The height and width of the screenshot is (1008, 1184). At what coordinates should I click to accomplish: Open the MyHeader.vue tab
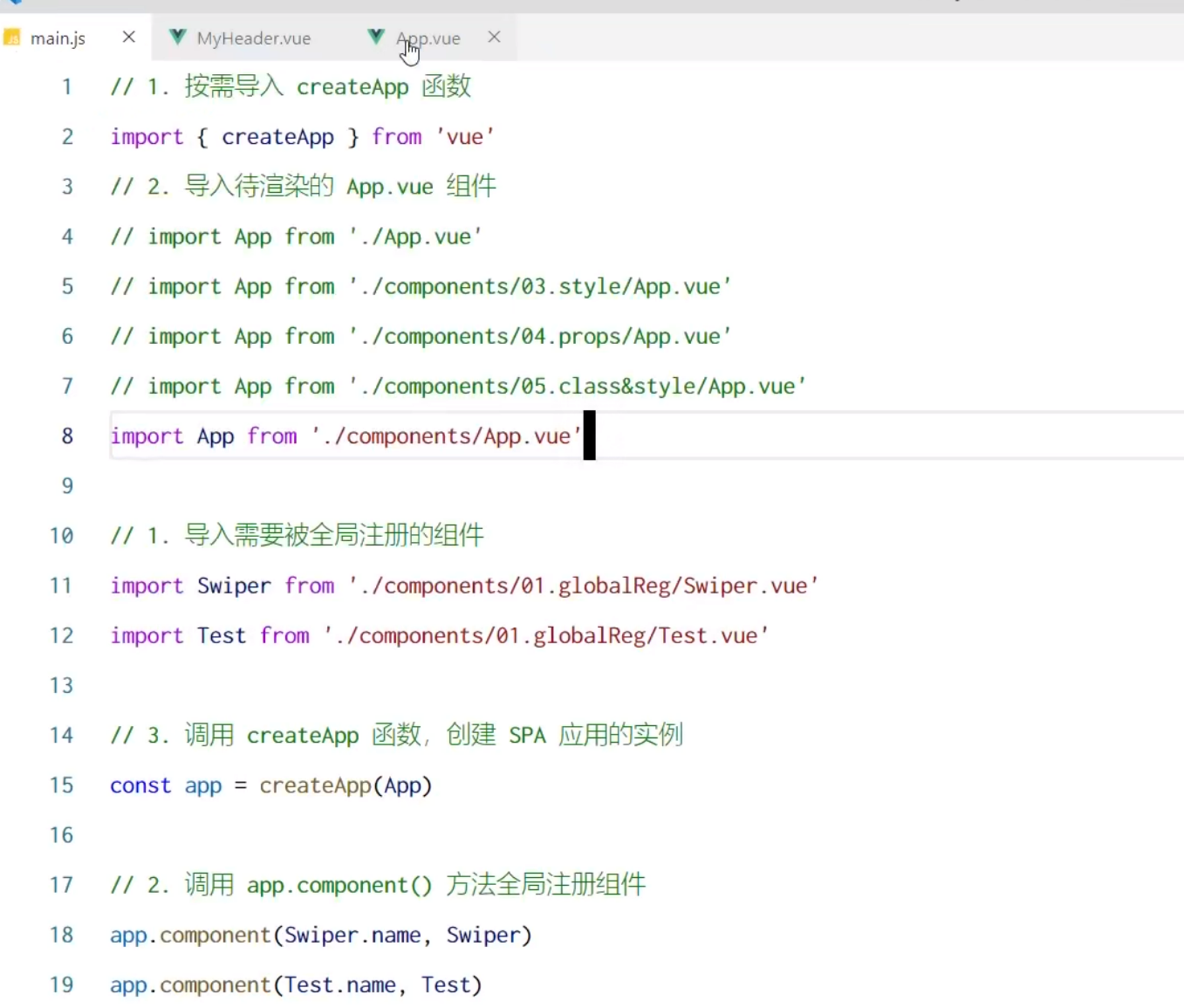pos(254,38)
